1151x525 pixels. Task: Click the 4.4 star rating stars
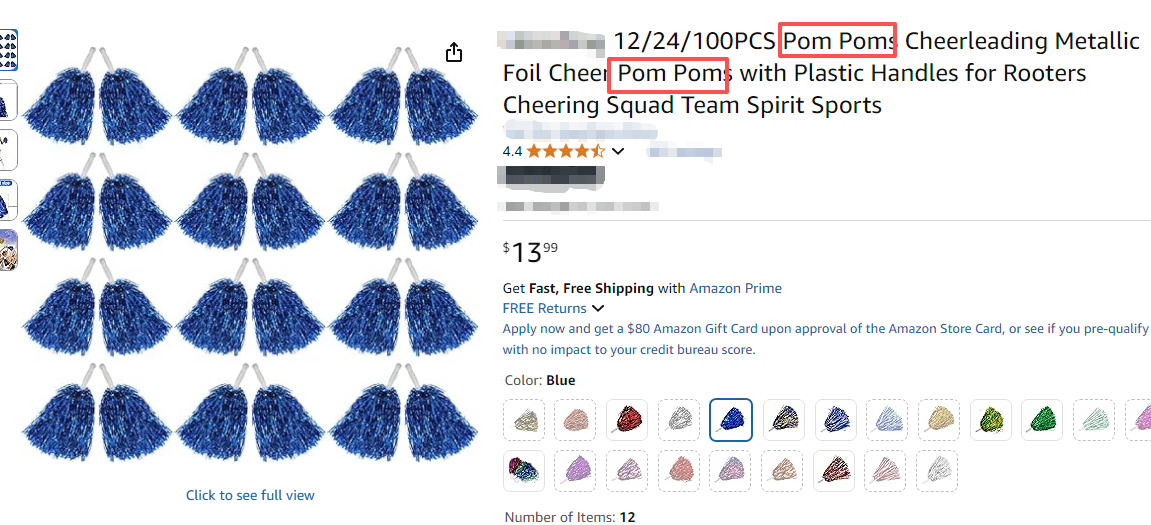tap(565, 152)
